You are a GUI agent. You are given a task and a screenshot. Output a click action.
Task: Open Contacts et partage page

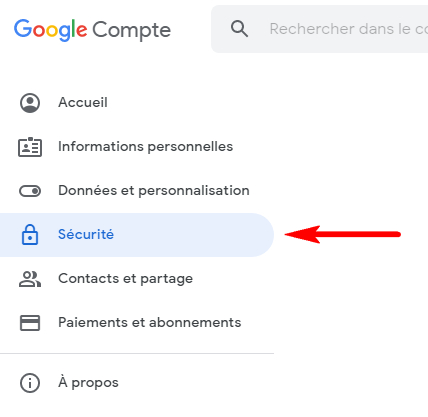pyautogui.click(x=126, y=279)
